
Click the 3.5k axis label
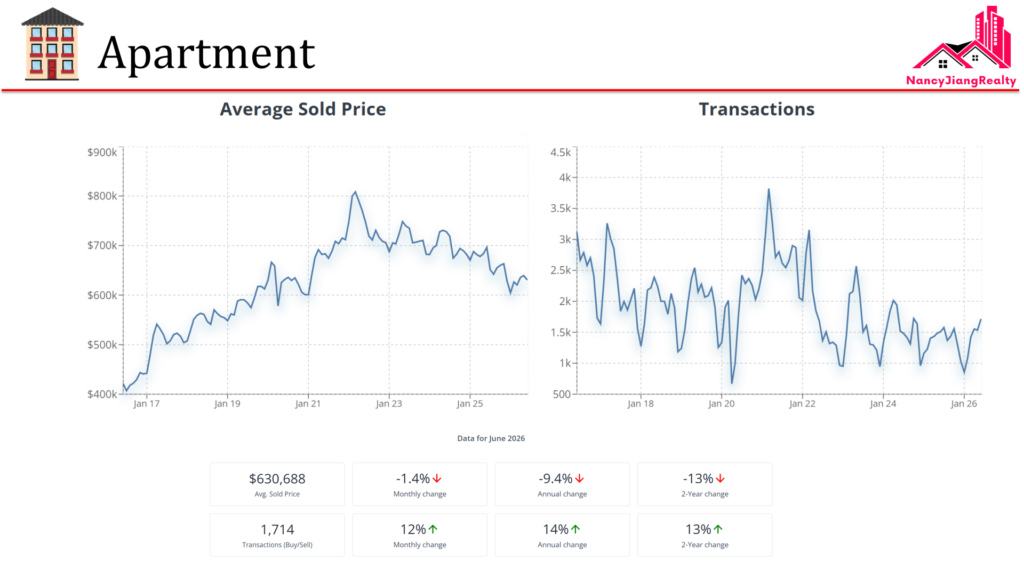[560, 208]
